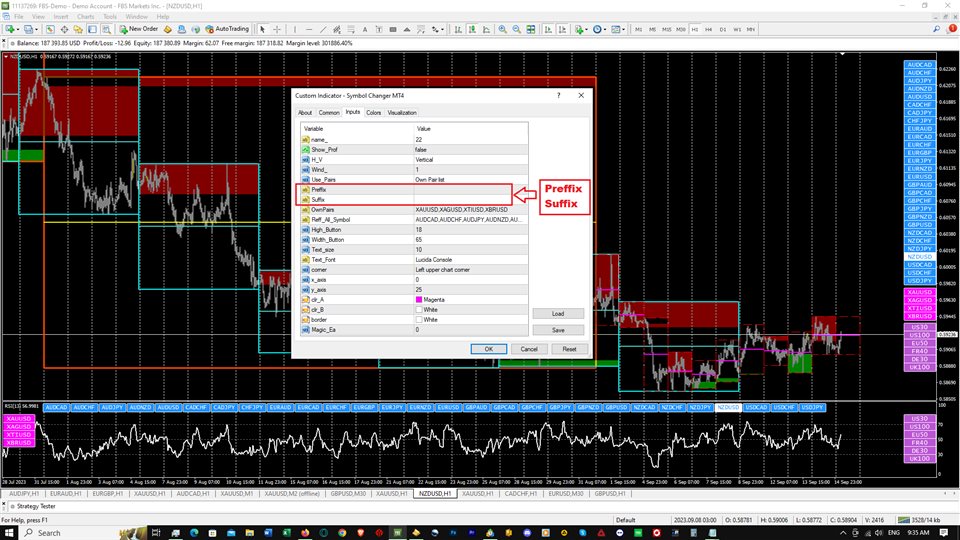Open the Profiles dropdown in the toolbar

(x=29, y=29)
